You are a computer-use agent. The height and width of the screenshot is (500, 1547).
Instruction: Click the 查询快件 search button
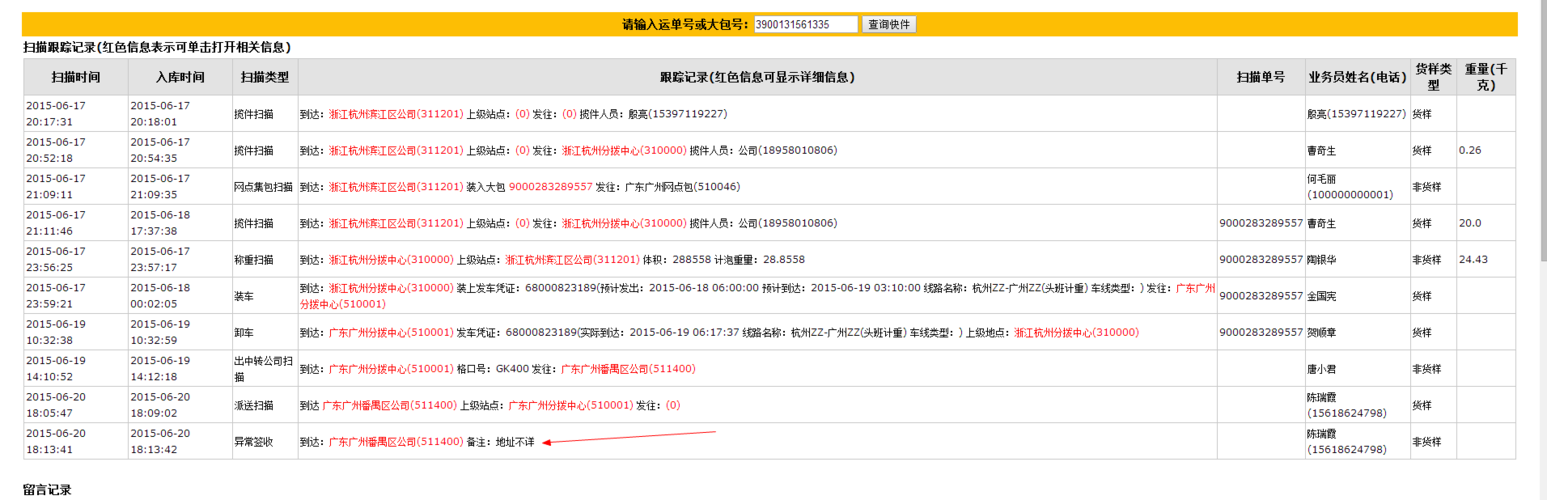(889, 24)
